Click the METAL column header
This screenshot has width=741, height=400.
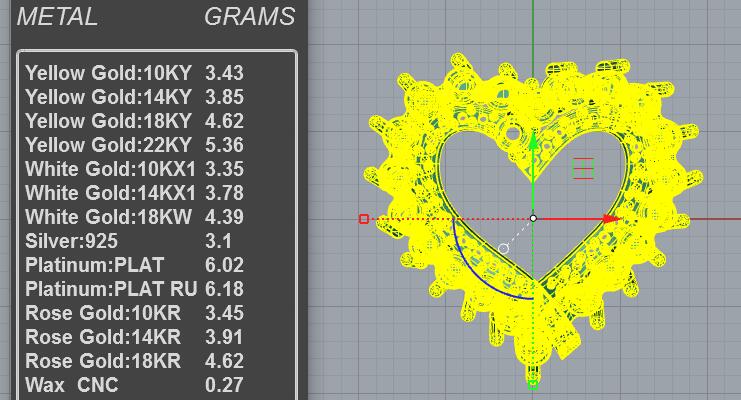click(x=58, y=17)
